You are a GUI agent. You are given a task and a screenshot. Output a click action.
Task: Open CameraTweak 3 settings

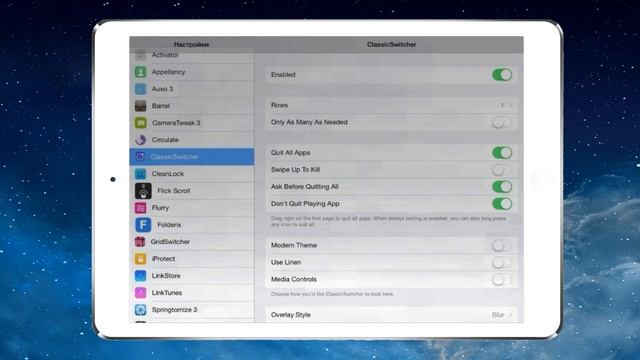click(192, 123)
